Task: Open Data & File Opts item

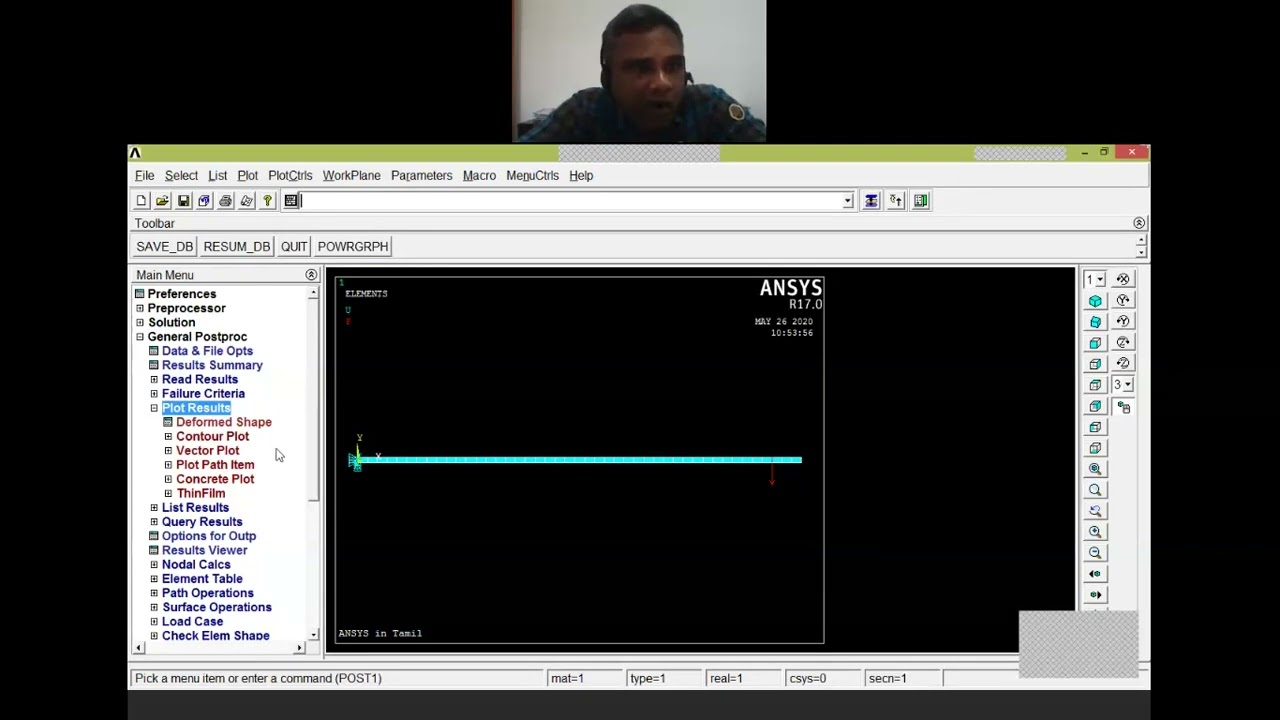Action: (207, 351)
